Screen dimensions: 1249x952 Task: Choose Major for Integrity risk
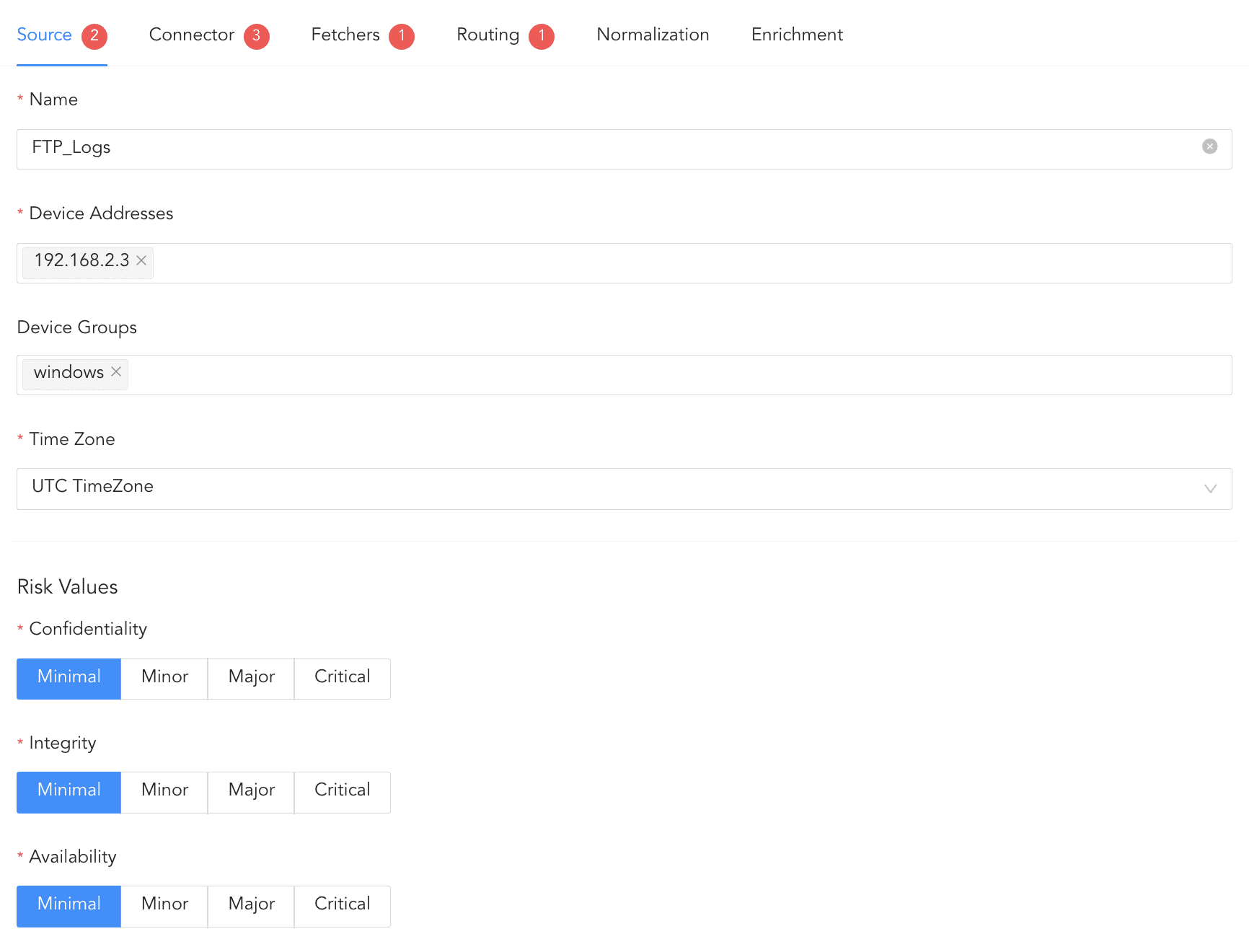[251, 791]
